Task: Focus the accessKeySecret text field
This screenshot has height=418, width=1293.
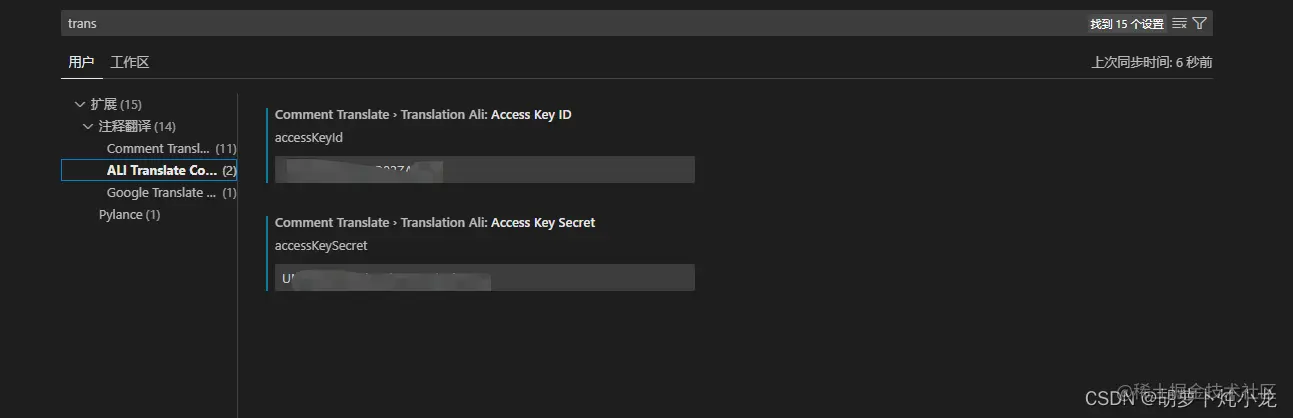Action: pyautogui.click(x=485, y=277)
